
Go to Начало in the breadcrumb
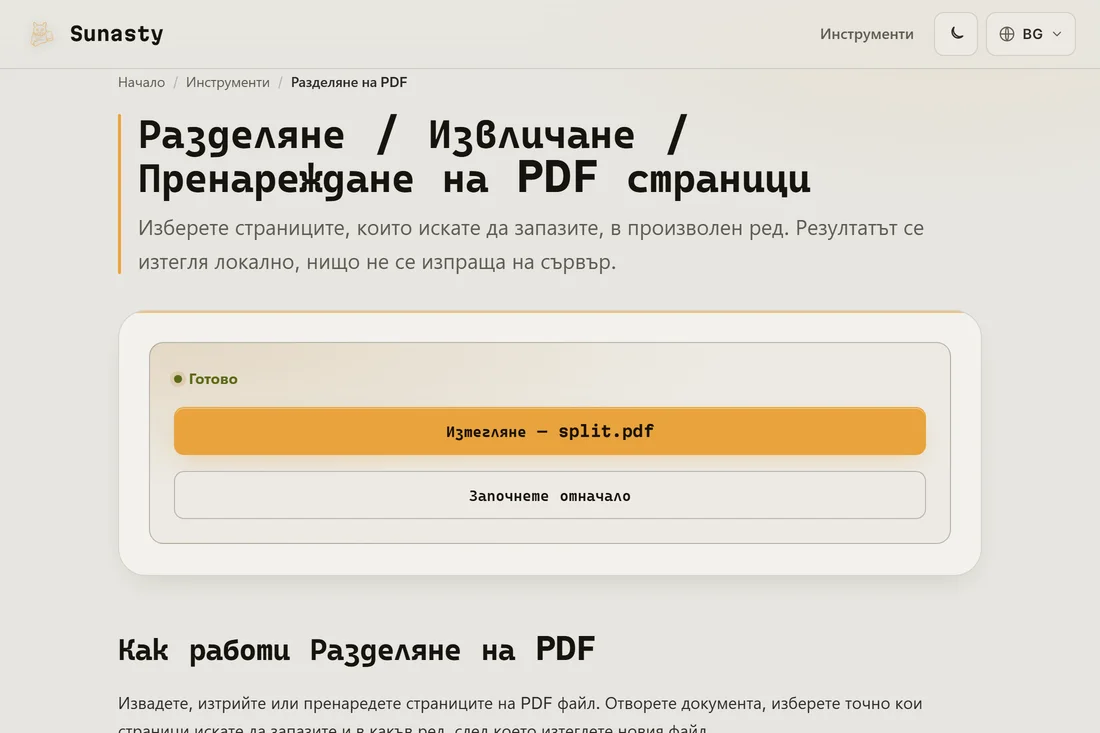coord(141,82)
